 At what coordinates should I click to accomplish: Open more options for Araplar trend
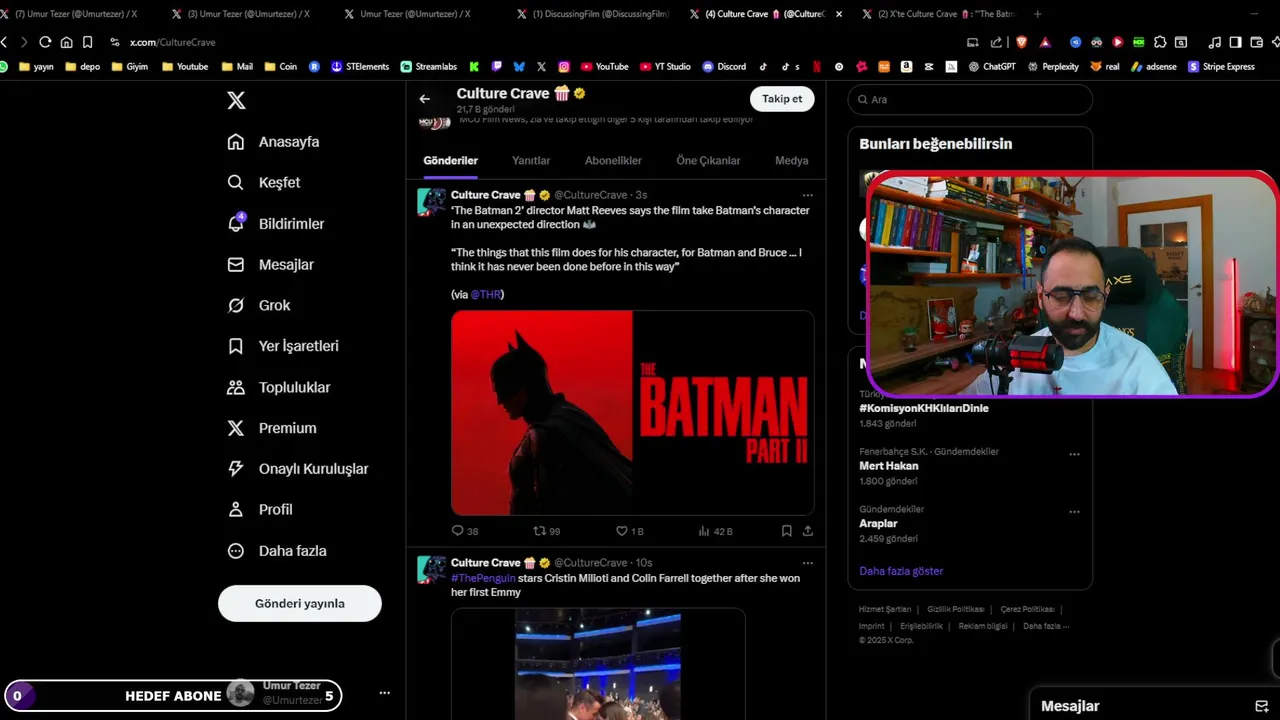click(x=1074, y=512)
